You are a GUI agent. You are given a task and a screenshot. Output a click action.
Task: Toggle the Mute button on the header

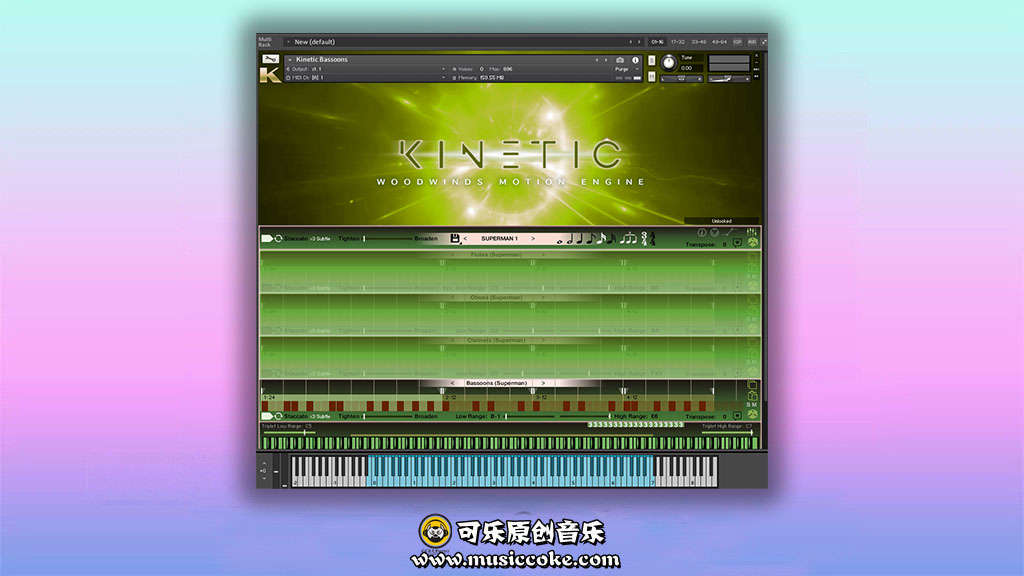coord(652,75)
